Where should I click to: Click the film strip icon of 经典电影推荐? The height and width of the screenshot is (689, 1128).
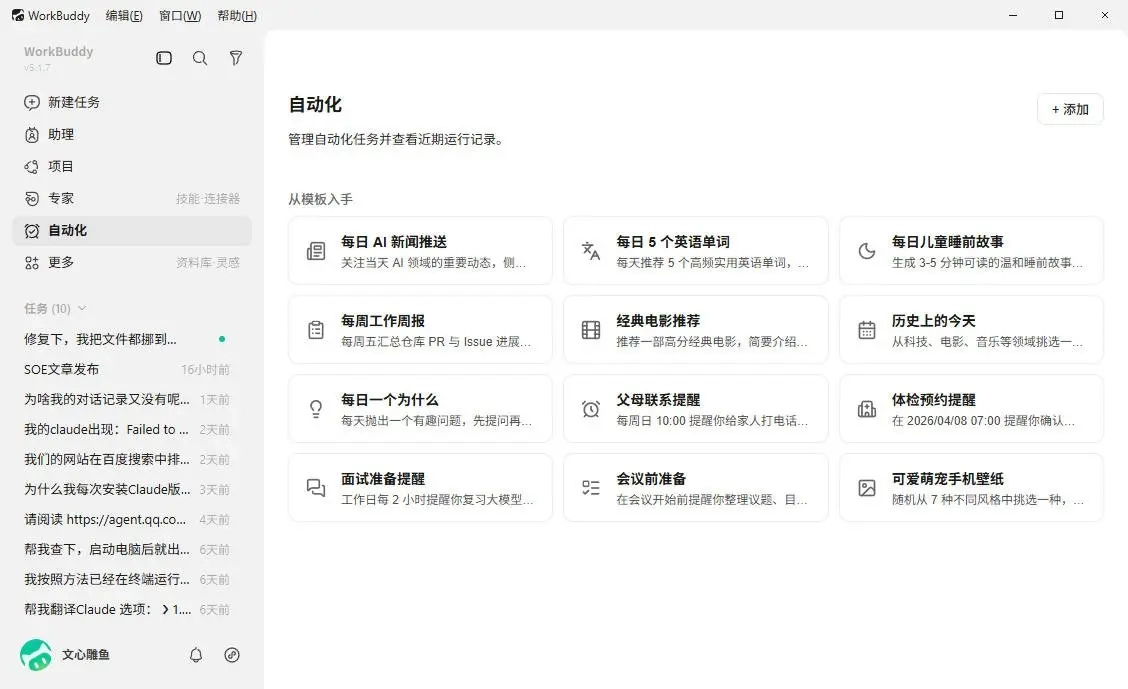591,329
